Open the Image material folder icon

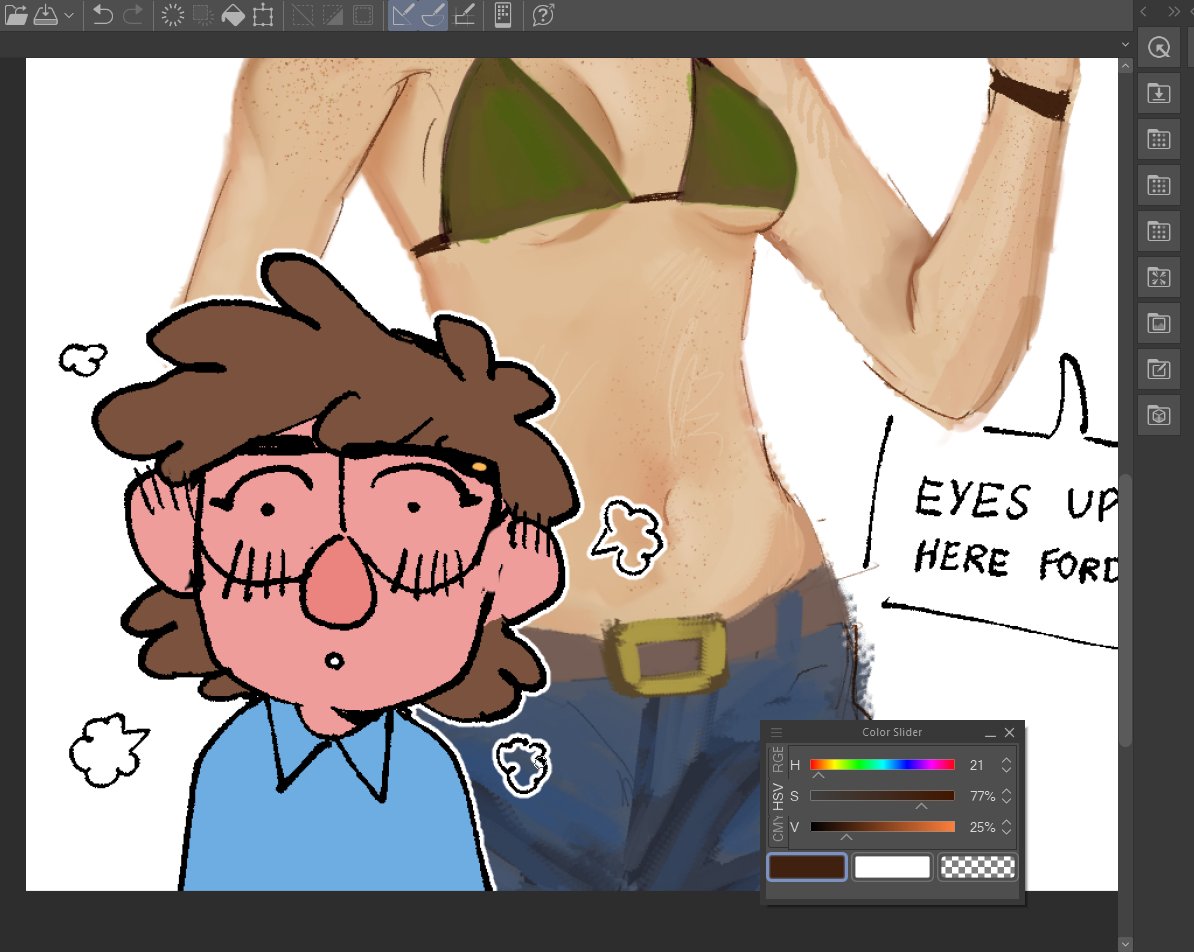[1159, 324]
